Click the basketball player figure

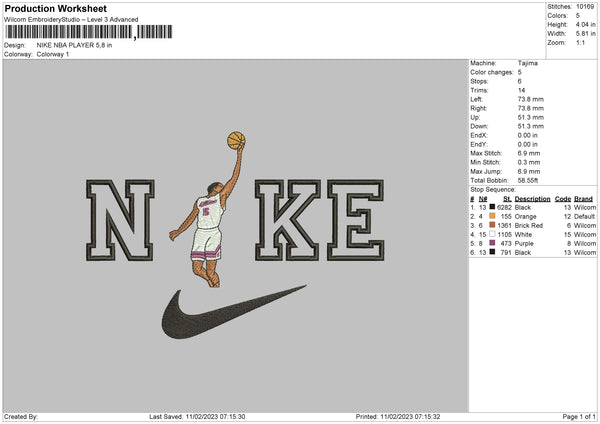coord(209,217)
